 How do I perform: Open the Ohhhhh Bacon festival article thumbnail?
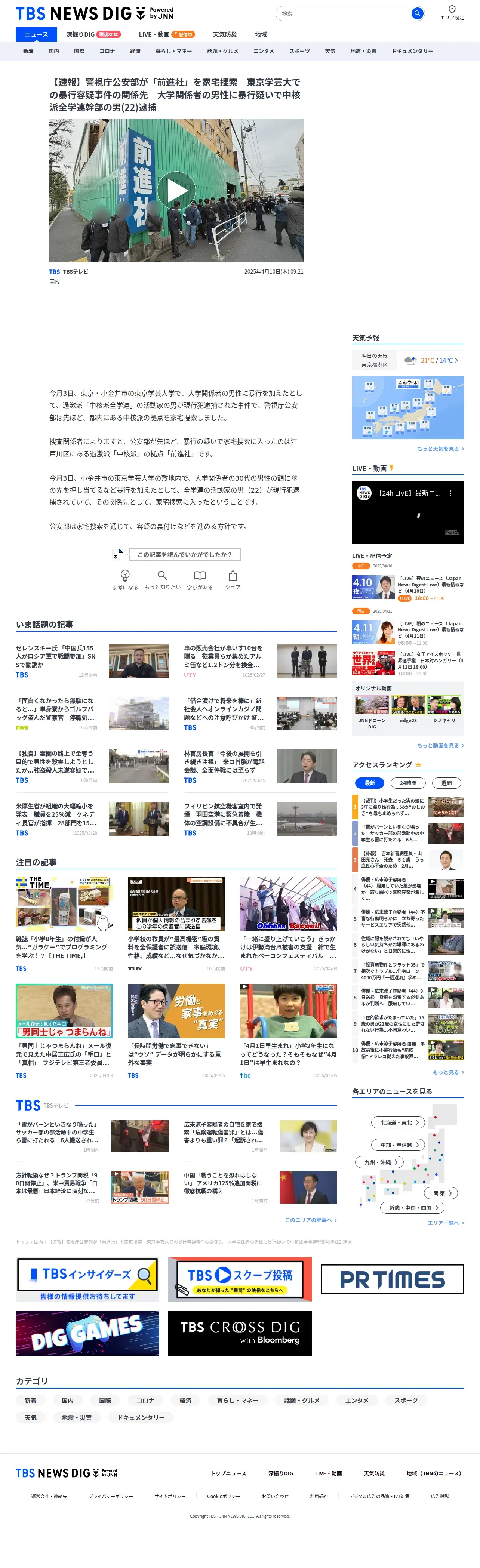(288, 904)
